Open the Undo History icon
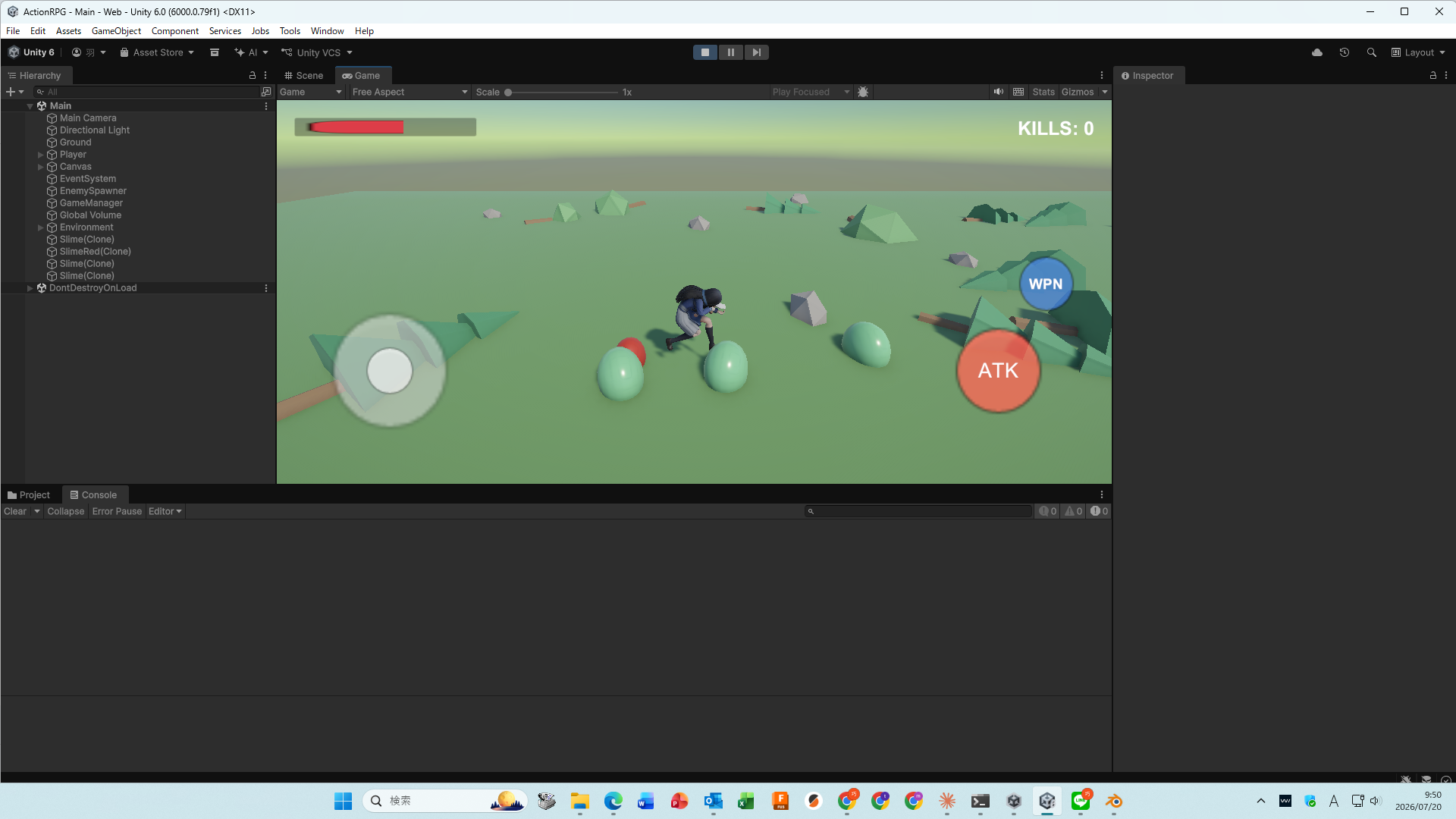Screen dimensions: 1456x819 [x=1344, y=52]
